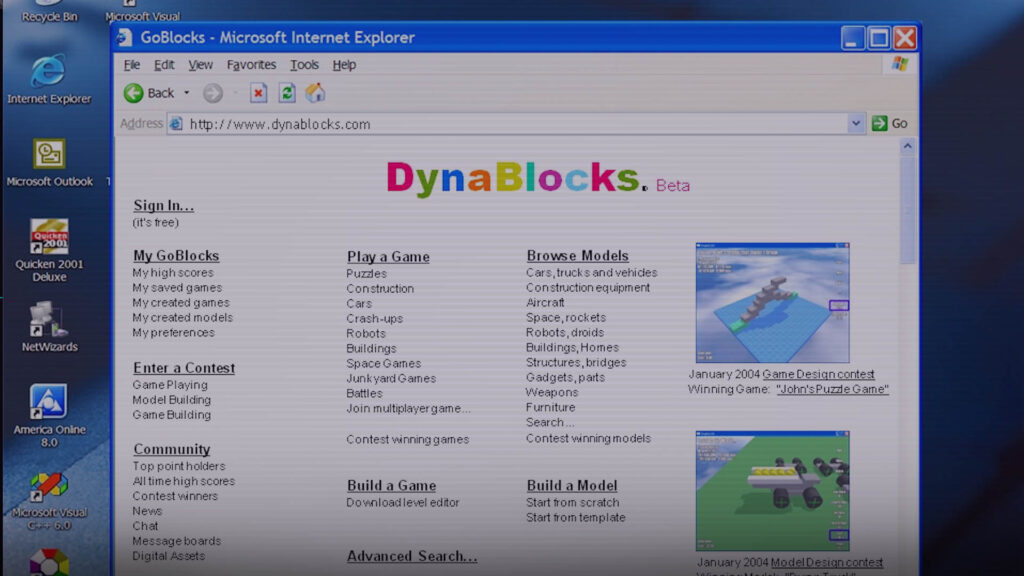
Task: Open the Advanced Search... link
Action: point(412,556)
